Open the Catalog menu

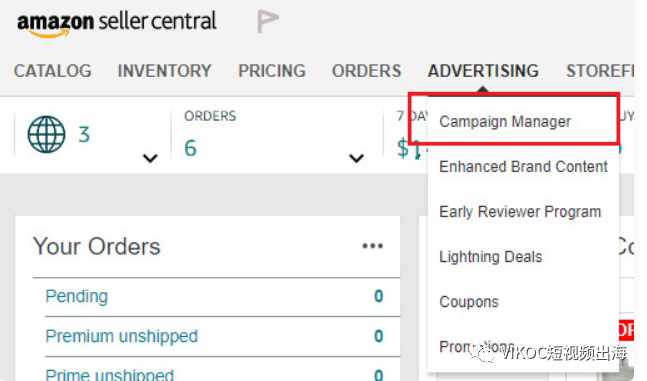coord(53,71)
